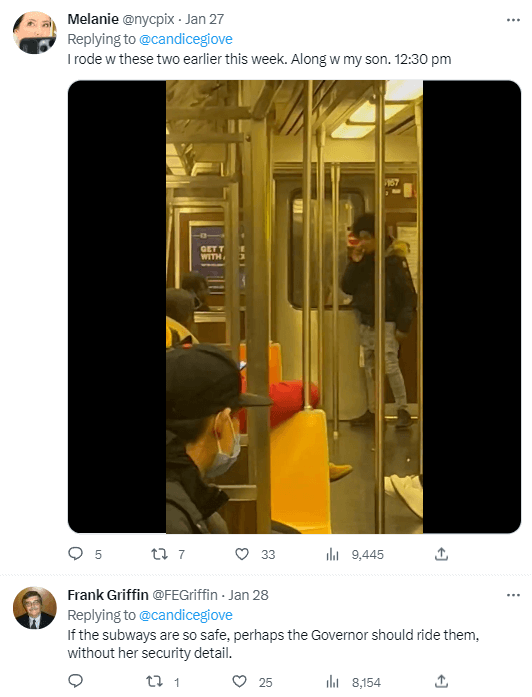Viewport: 532px width, 697px height.
Task: View analytics icon showing 9,445 views
Action: click(x=332, y=554)
